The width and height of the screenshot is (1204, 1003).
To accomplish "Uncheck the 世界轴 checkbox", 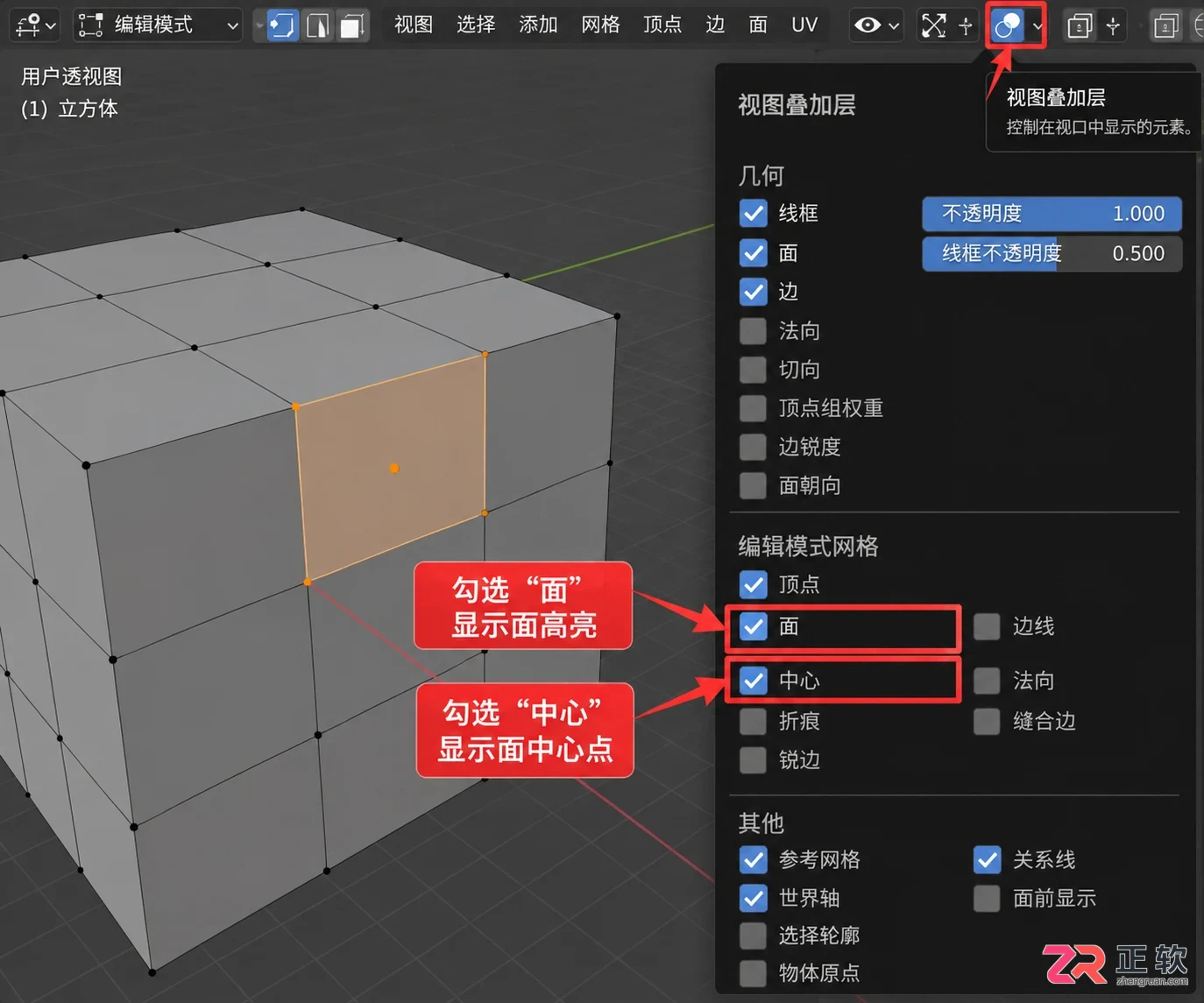I will tap(754, 898).
